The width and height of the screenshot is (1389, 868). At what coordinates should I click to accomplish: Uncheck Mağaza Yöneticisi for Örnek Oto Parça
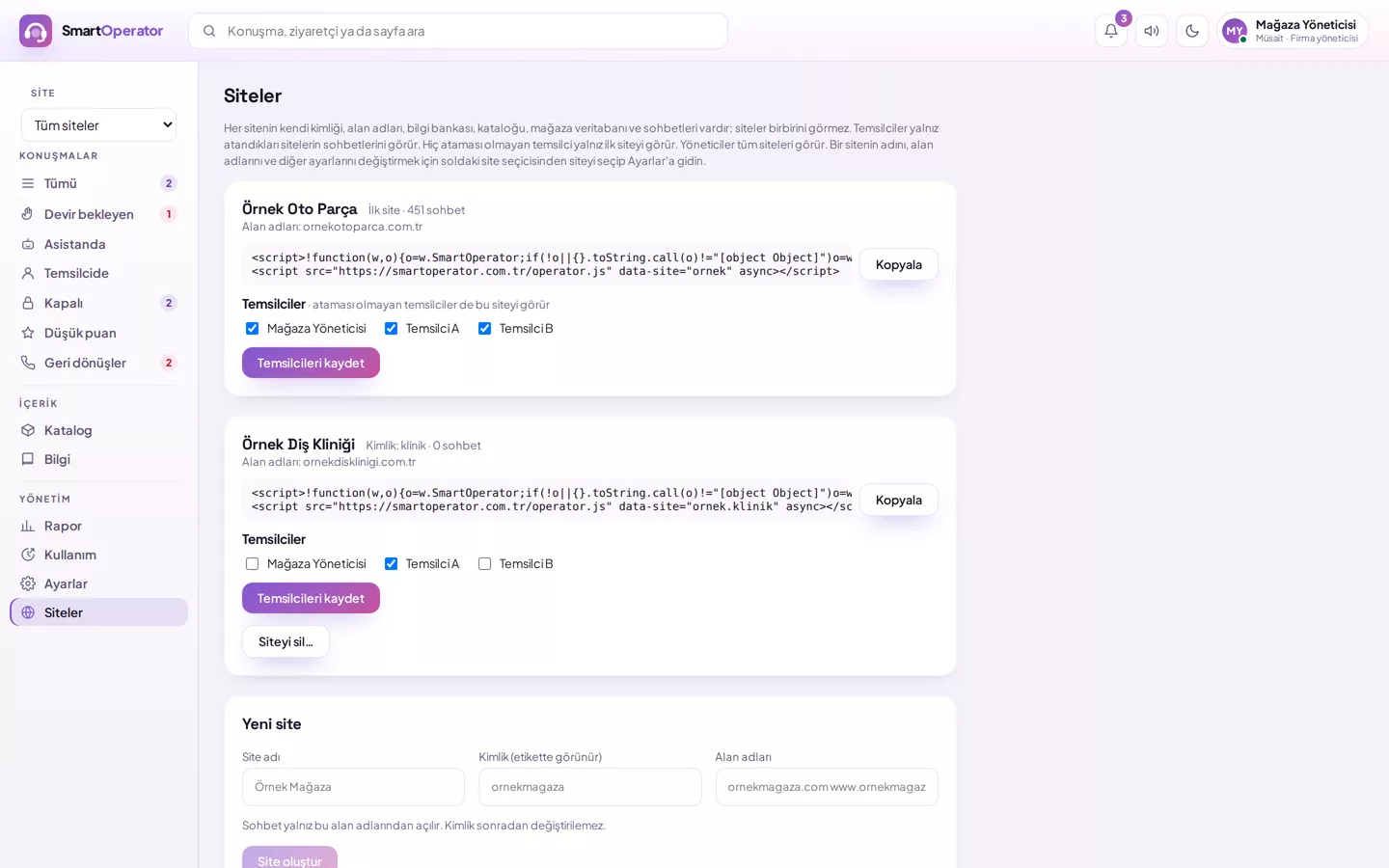[x=252, y=328]
